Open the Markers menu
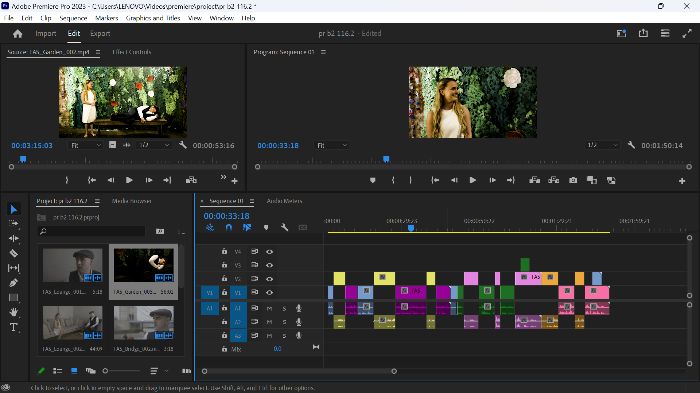The image size is (700, 393). 107,18
